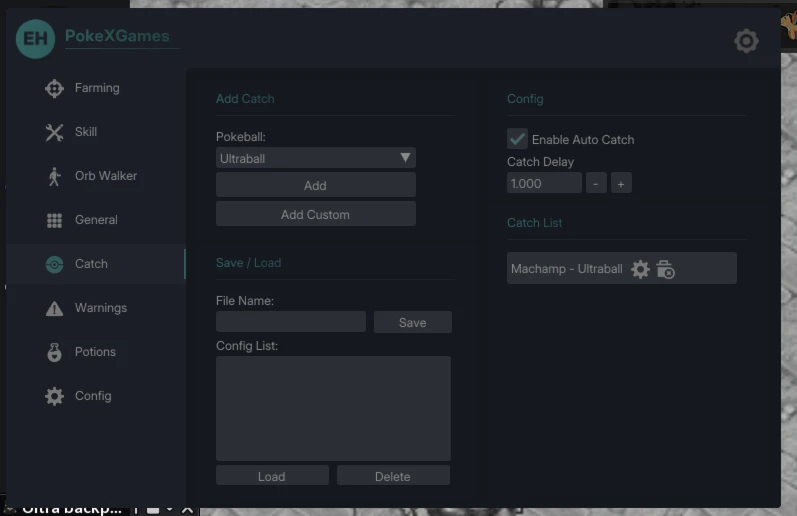
Task: Click the Warnings triangle icon
Action: 54,309
